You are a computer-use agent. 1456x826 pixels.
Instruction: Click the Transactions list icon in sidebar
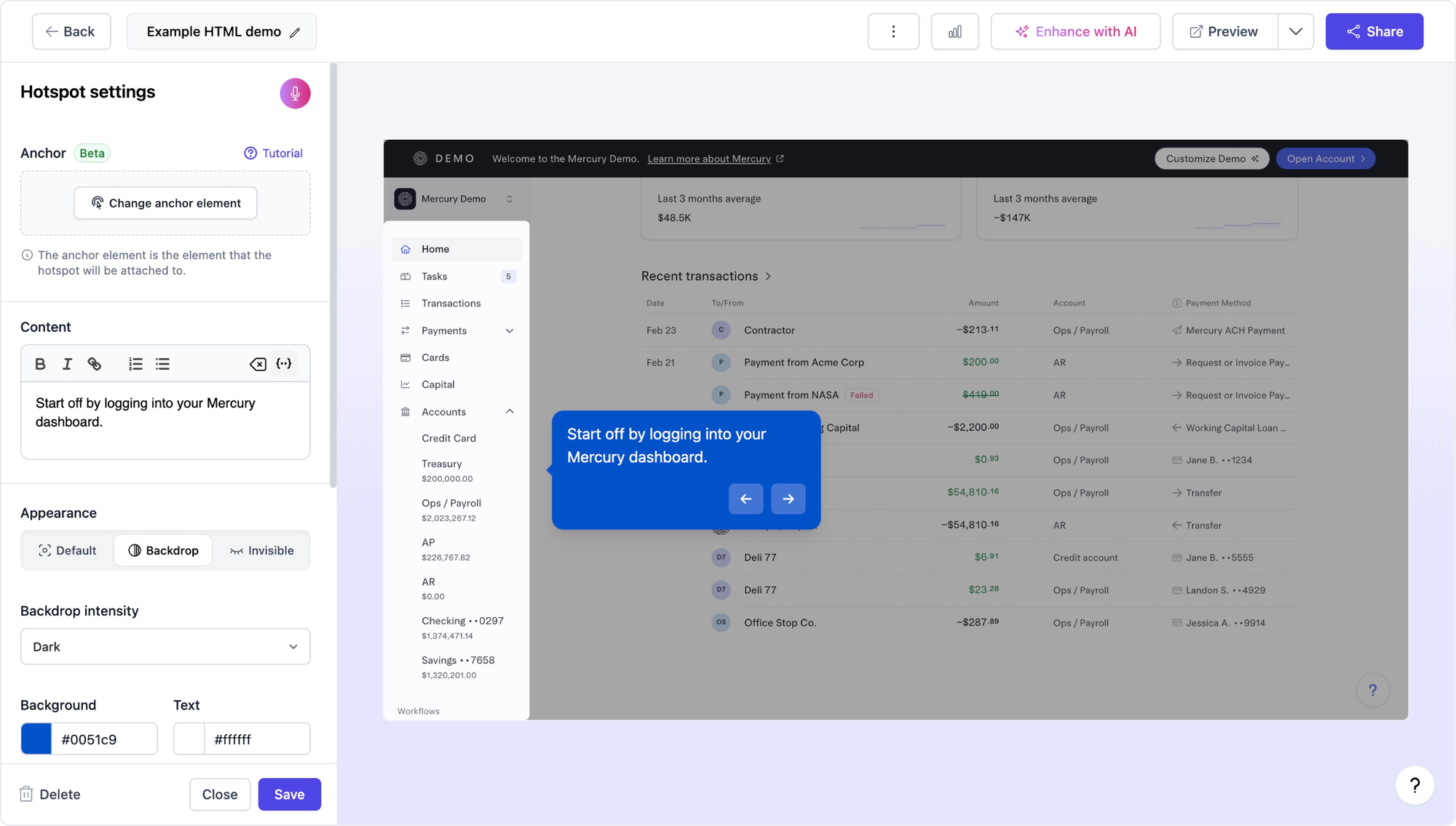coord(405,303)
